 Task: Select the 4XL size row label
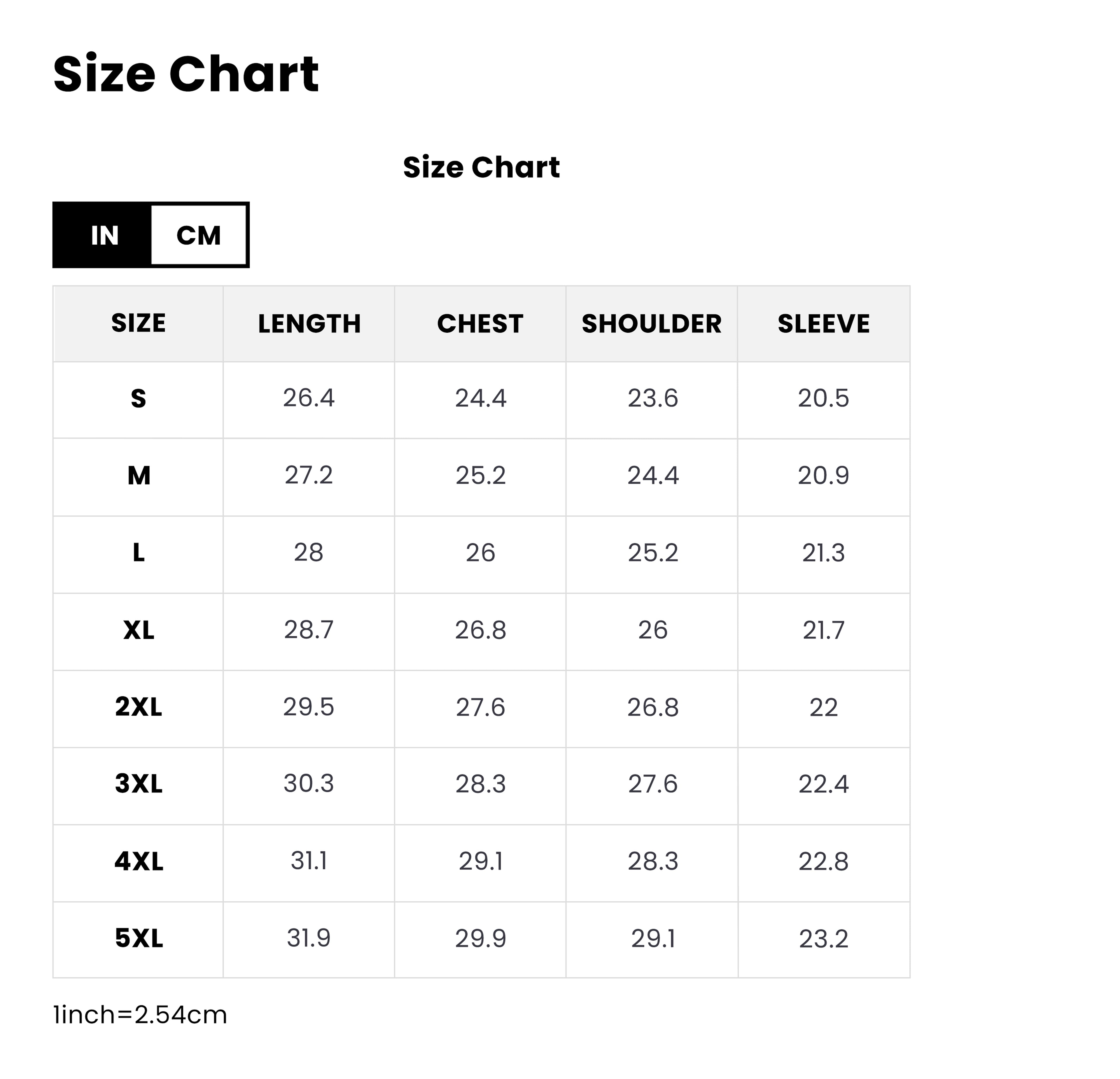(x=139, y=861)
